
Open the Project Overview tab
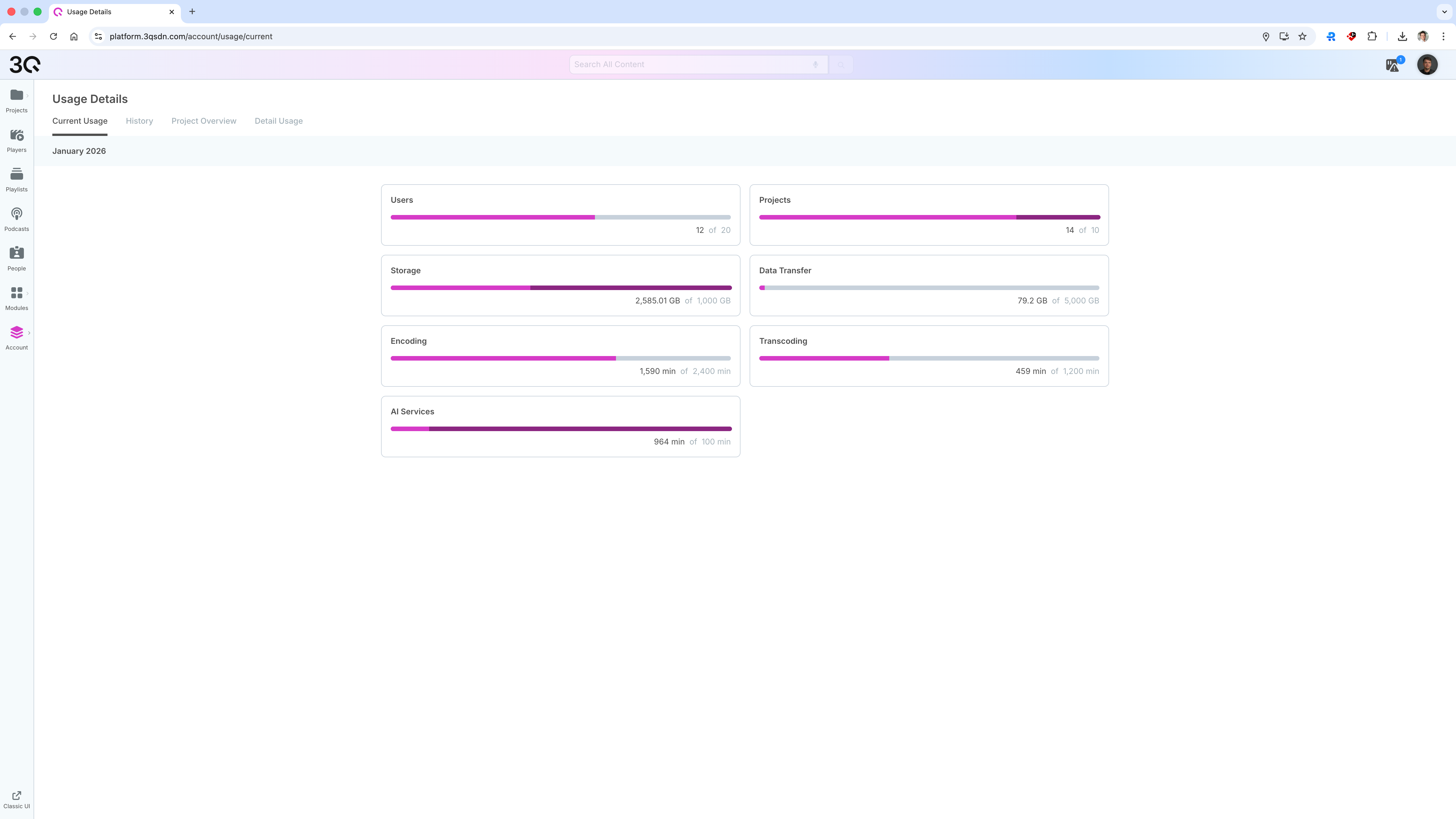click(x=204, y=121)
